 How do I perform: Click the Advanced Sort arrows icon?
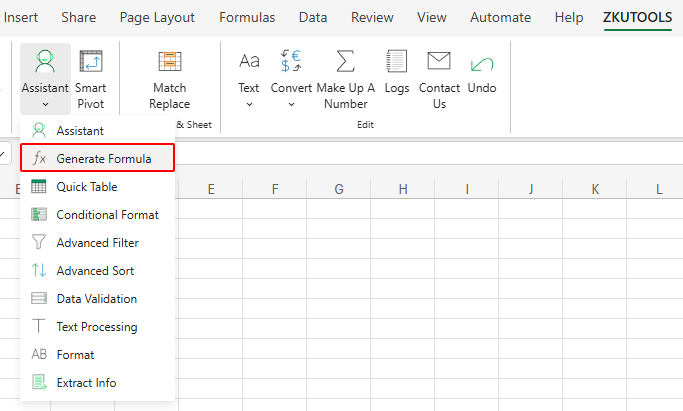[39, 270]
